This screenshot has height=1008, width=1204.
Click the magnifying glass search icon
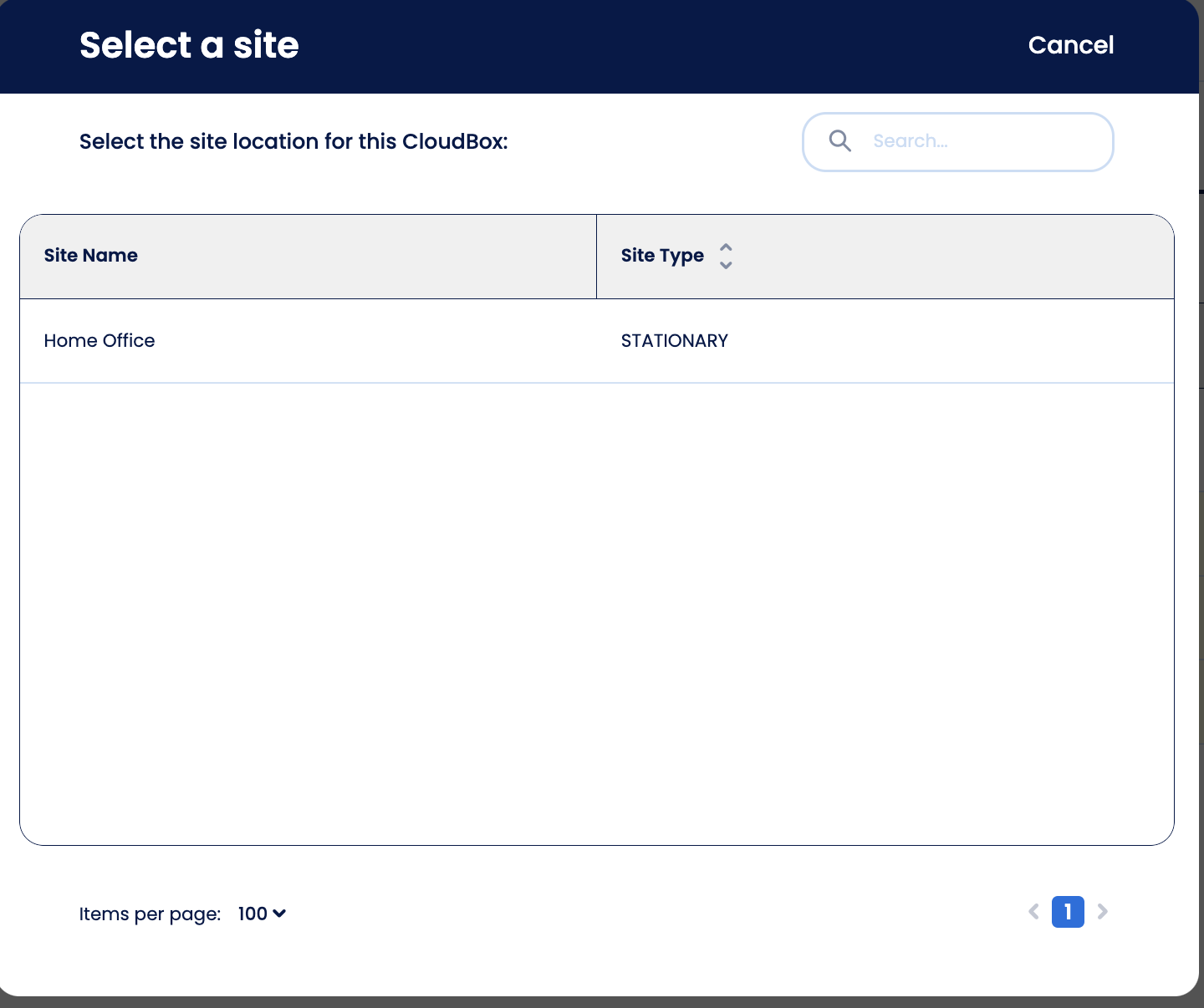[840, 141]
